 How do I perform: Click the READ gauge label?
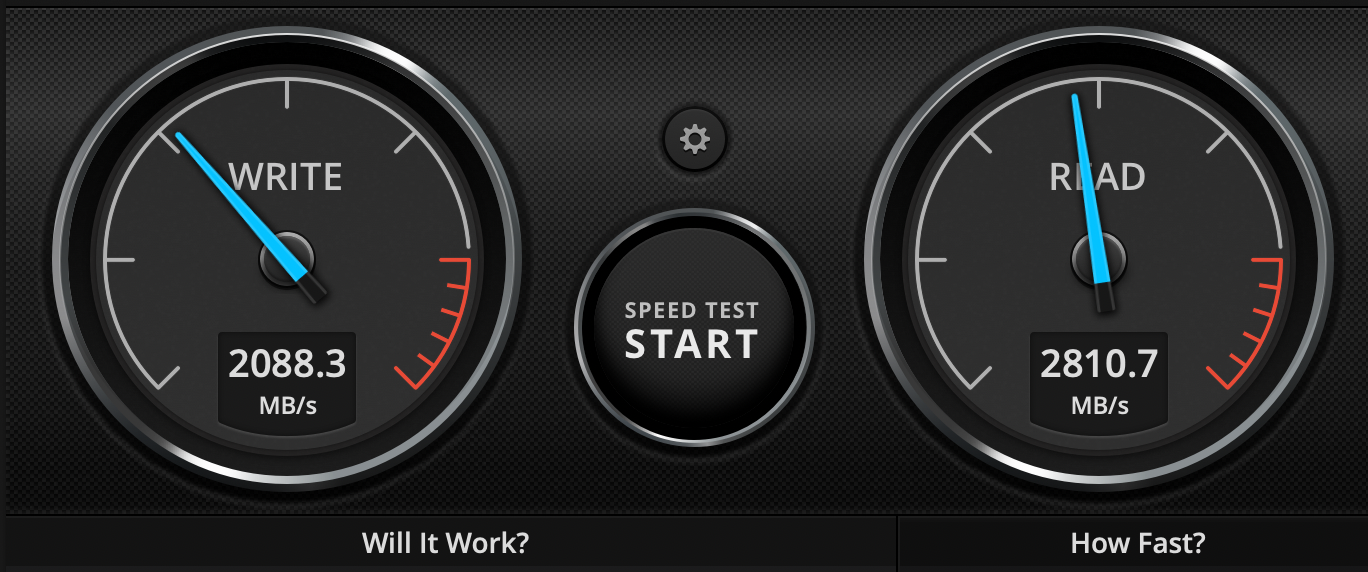(1097, 177)
